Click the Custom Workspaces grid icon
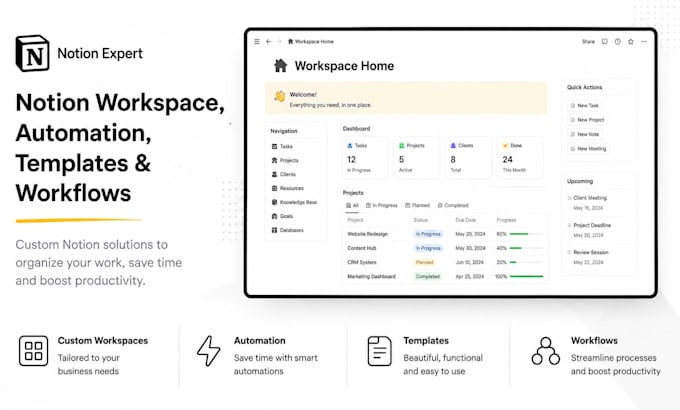Image resolution: width=680 pixels, height=410 pixels. tap(33, 351)
